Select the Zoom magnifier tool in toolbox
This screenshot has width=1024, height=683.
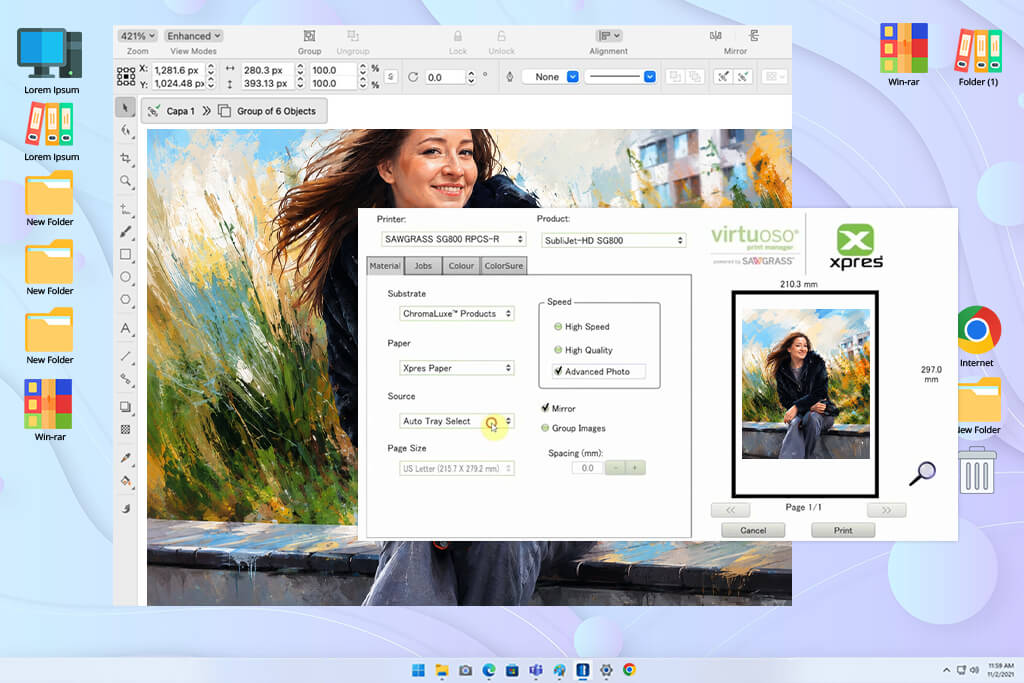pos(125,182)
